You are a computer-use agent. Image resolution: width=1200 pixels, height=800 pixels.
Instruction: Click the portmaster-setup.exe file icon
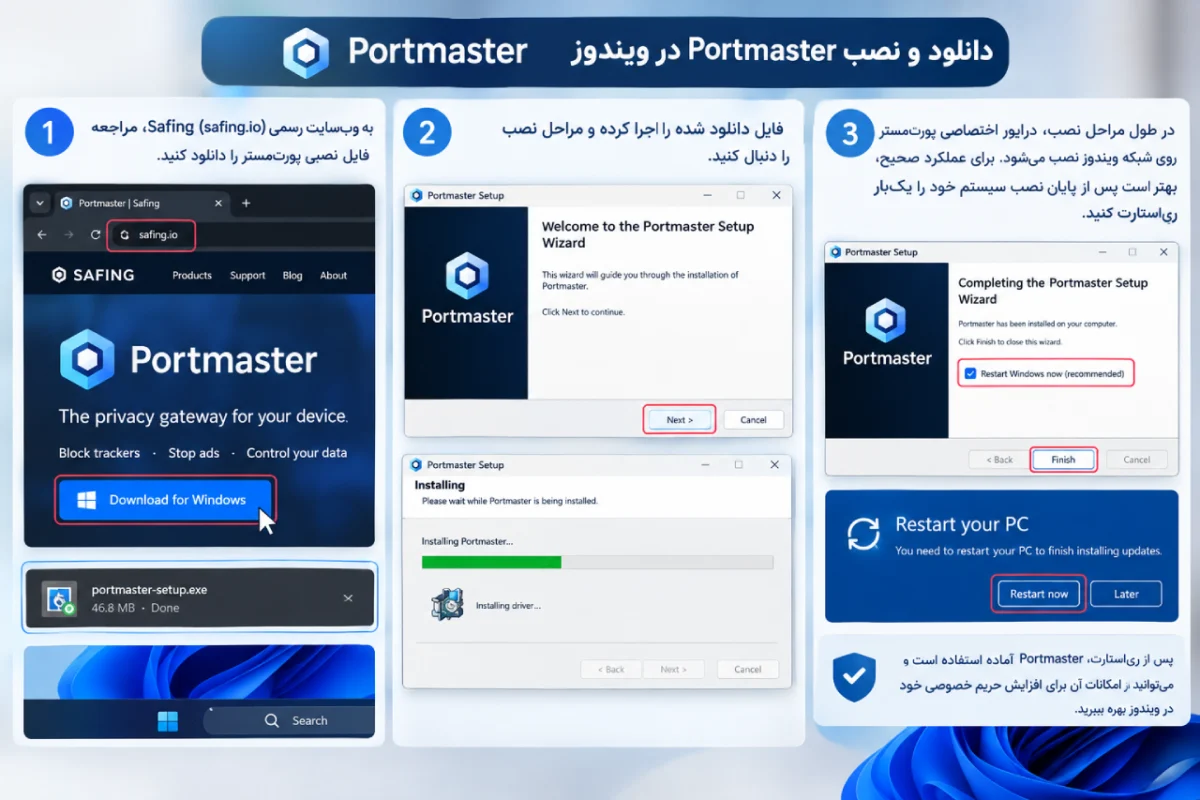click(59, 598)
